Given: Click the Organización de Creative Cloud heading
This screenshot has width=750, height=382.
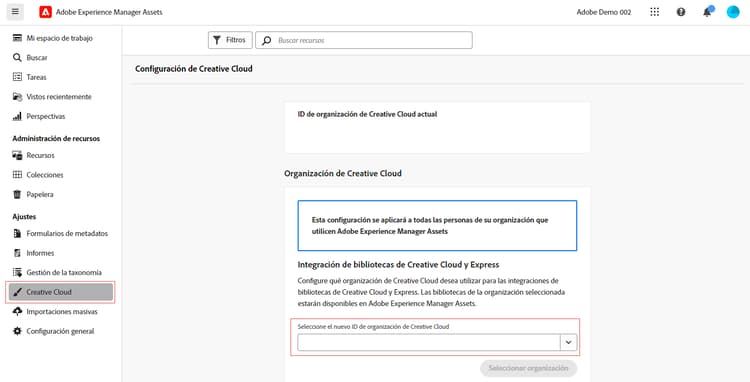Looking at the screenshot, I should 343,173.
